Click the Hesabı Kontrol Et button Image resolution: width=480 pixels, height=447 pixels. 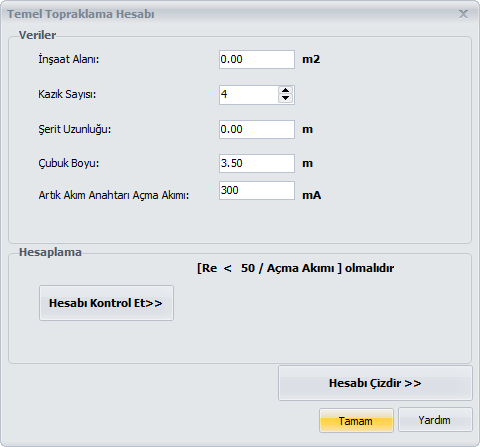coord(106,303)
